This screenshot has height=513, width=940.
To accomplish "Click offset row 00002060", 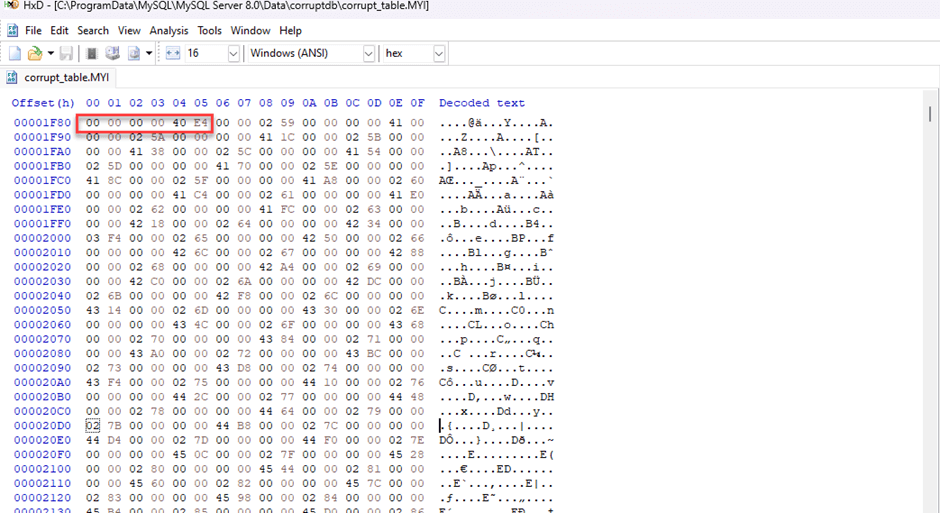I will pos(43,325).
